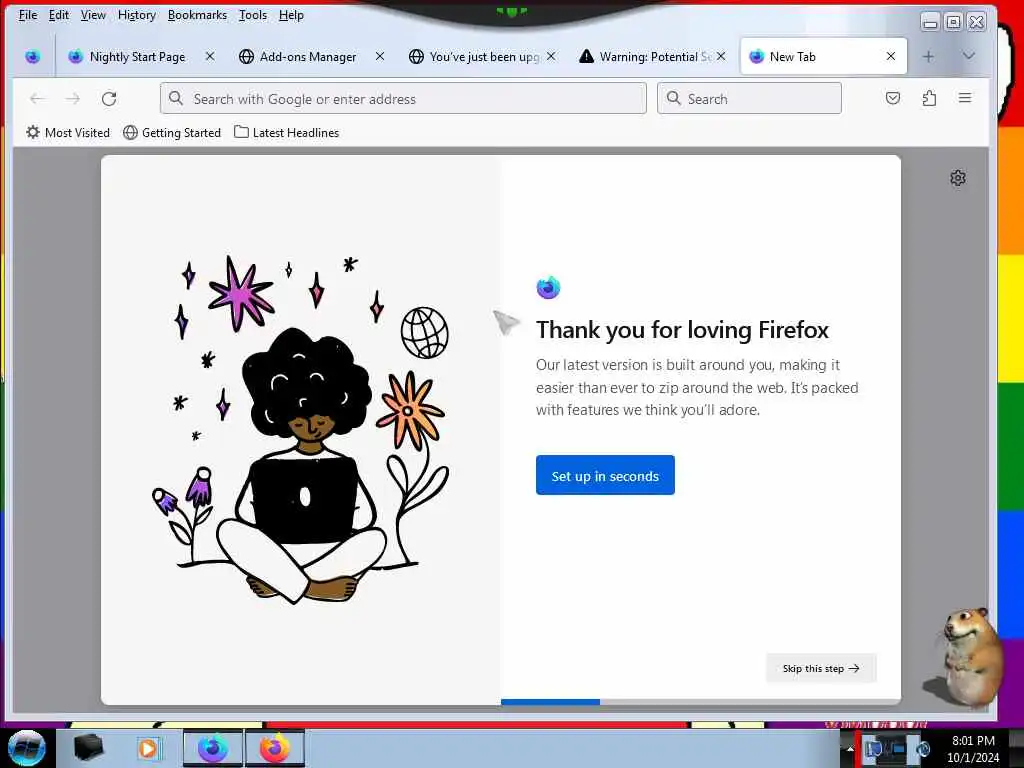Click the onboarding step progress bar

(x=701, y=702)
